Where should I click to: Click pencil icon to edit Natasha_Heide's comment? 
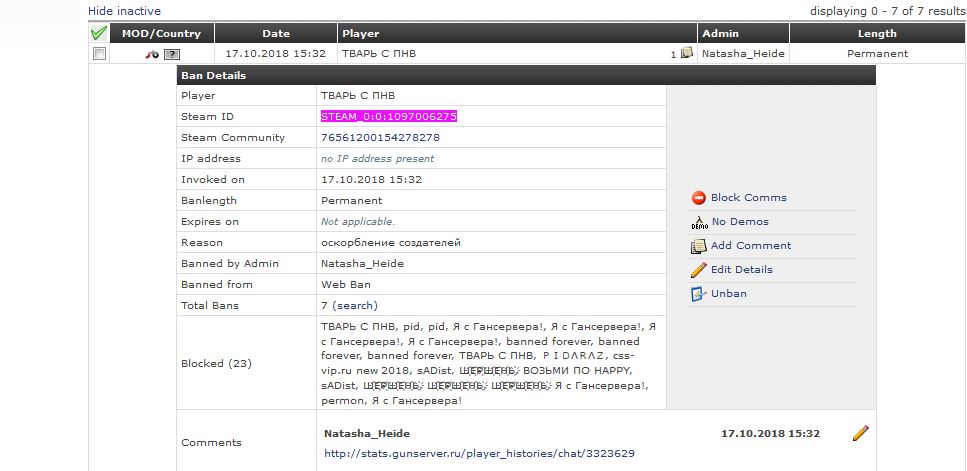click(x=859, y=433)
